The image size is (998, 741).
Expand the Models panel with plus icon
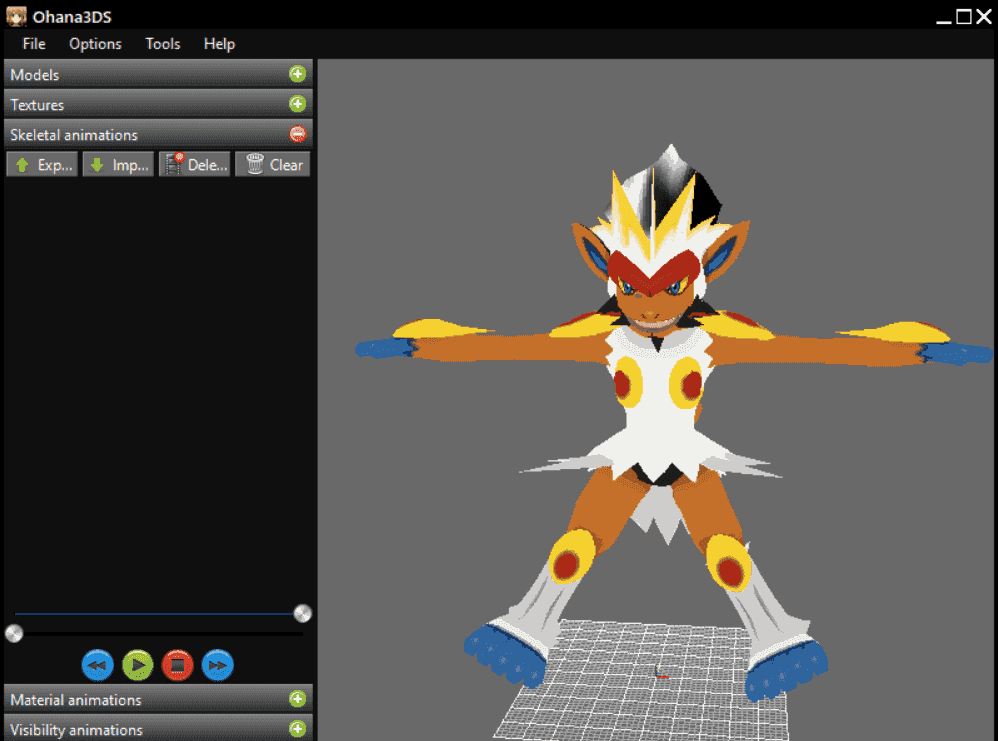tap(297, 74)
